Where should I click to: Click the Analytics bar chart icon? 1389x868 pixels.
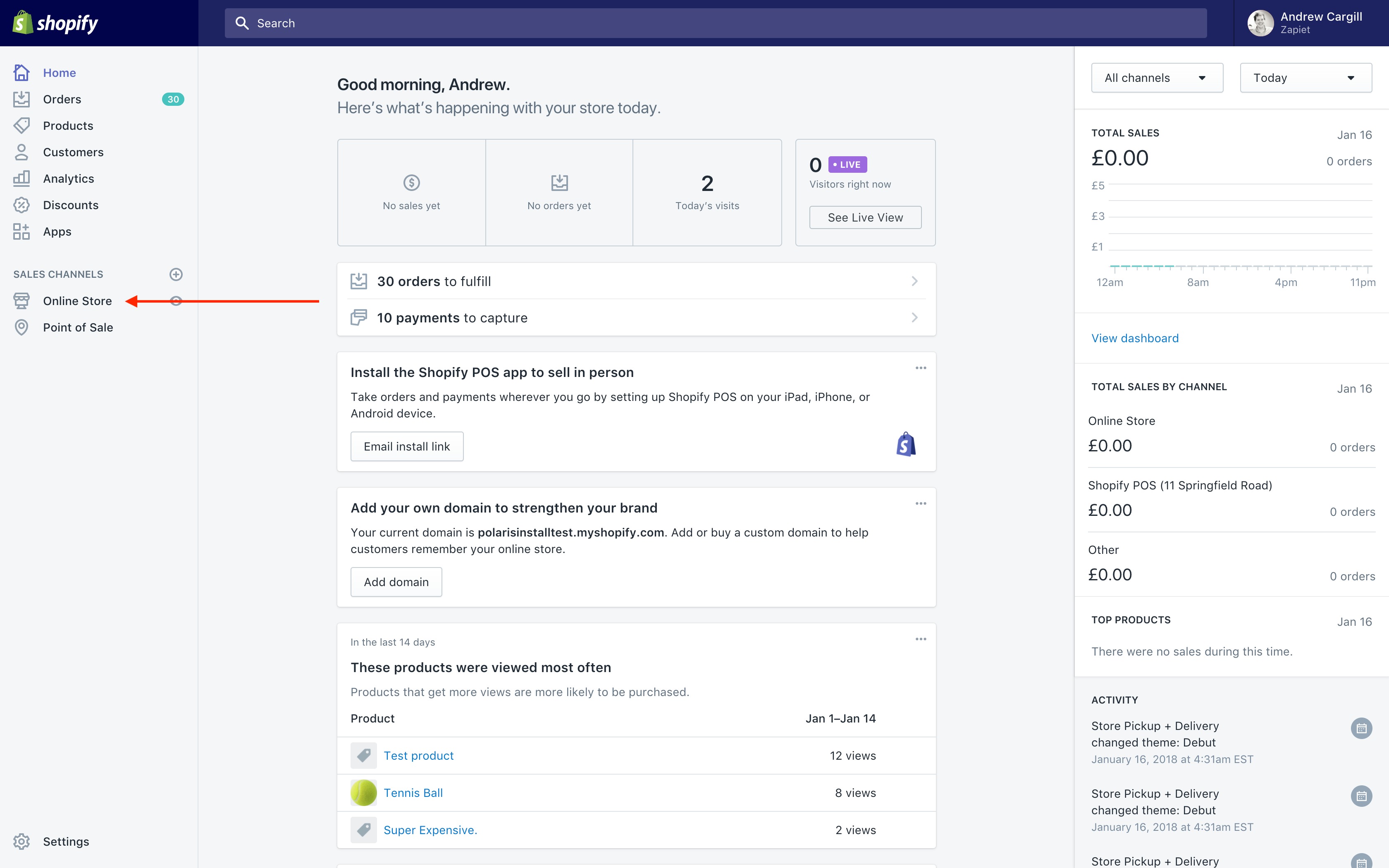[x=21, y=179]
